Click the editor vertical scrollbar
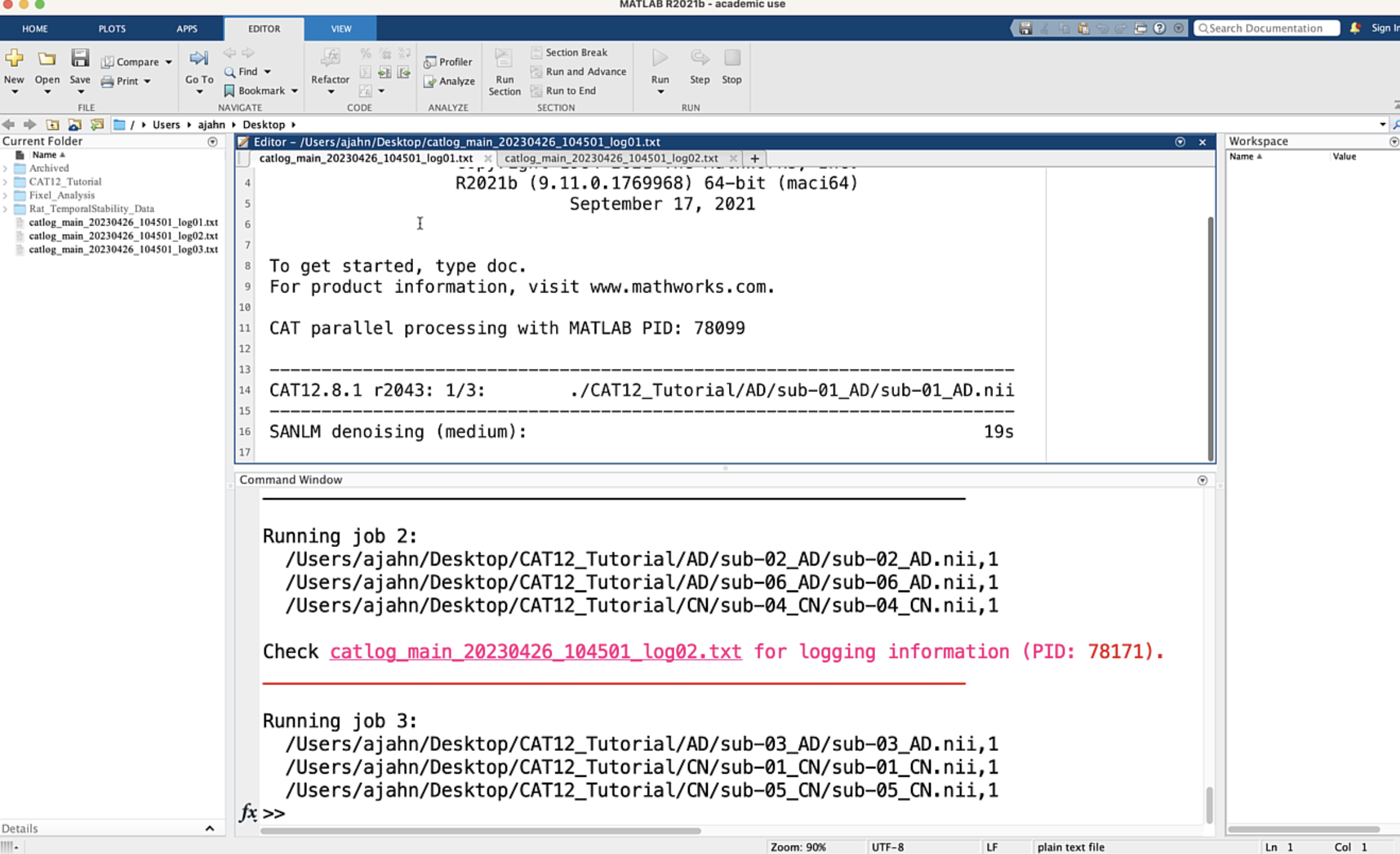 tap(1210, 338)
